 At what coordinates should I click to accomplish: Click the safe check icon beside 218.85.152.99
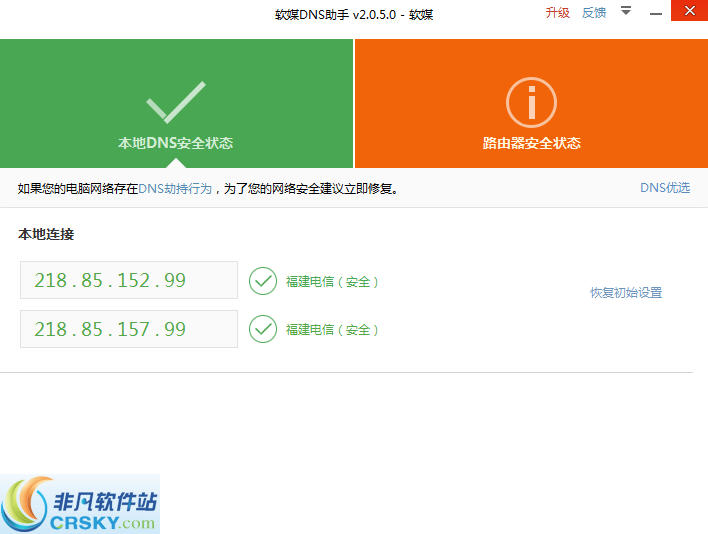(x=263, y=281)
